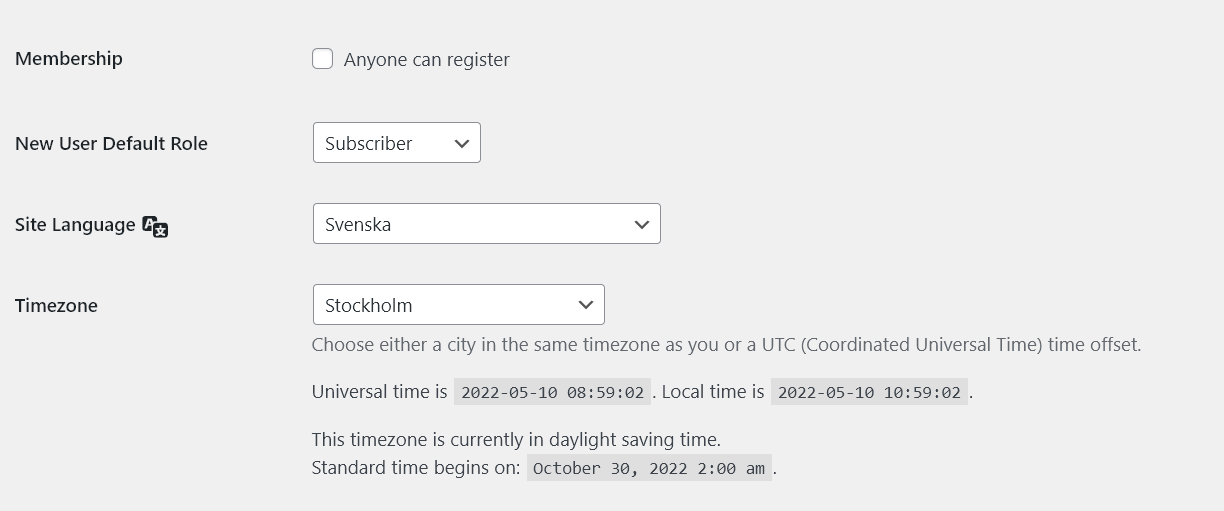Open the New User Default Role dropdown
Image resolution: width=1224 pixels, height=511 pixels.
397,143
